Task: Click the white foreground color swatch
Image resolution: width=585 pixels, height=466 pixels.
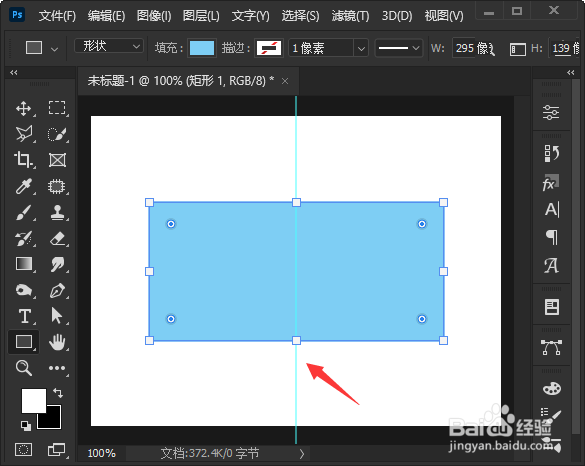Action: (34, 400)
